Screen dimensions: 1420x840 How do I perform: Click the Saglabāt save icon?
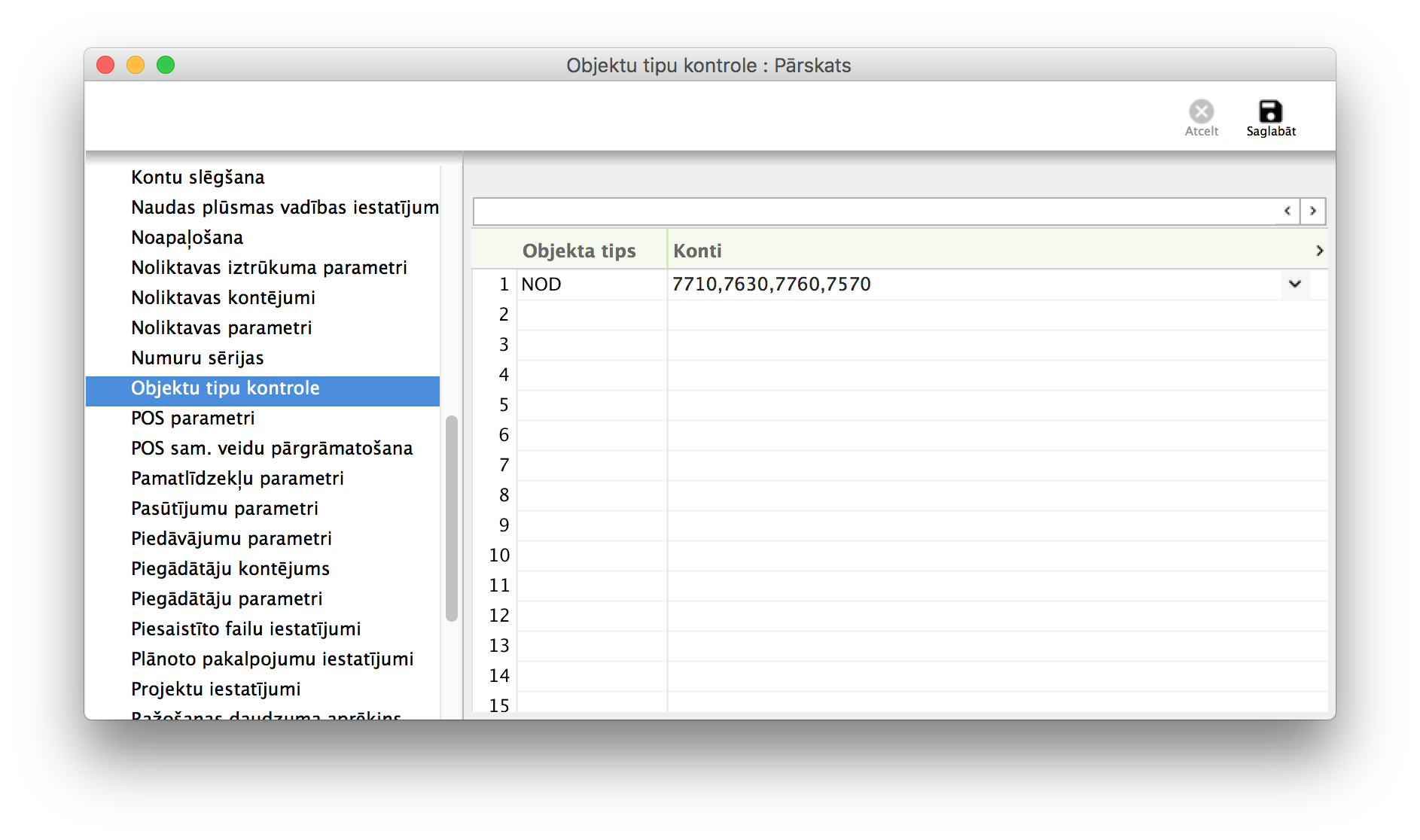[1270, 111]
